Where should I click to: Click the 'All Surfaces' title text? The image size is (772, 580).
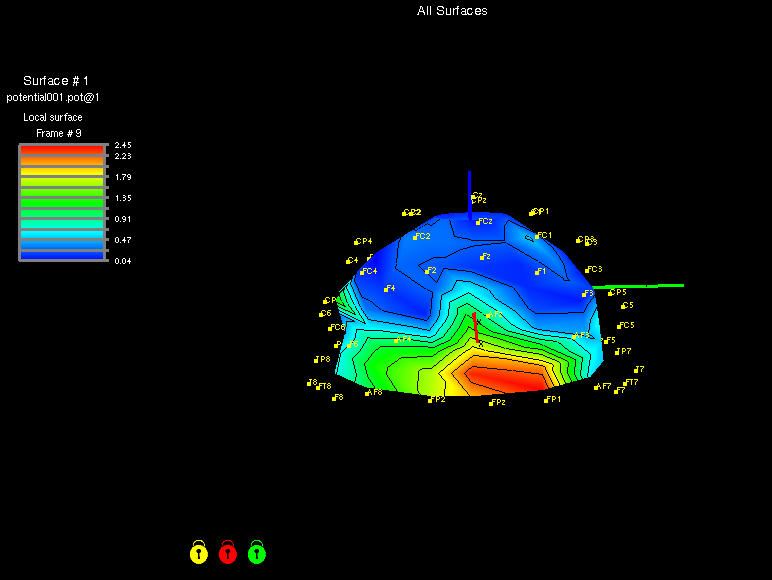pyautogui.click(x=452, y=11)
